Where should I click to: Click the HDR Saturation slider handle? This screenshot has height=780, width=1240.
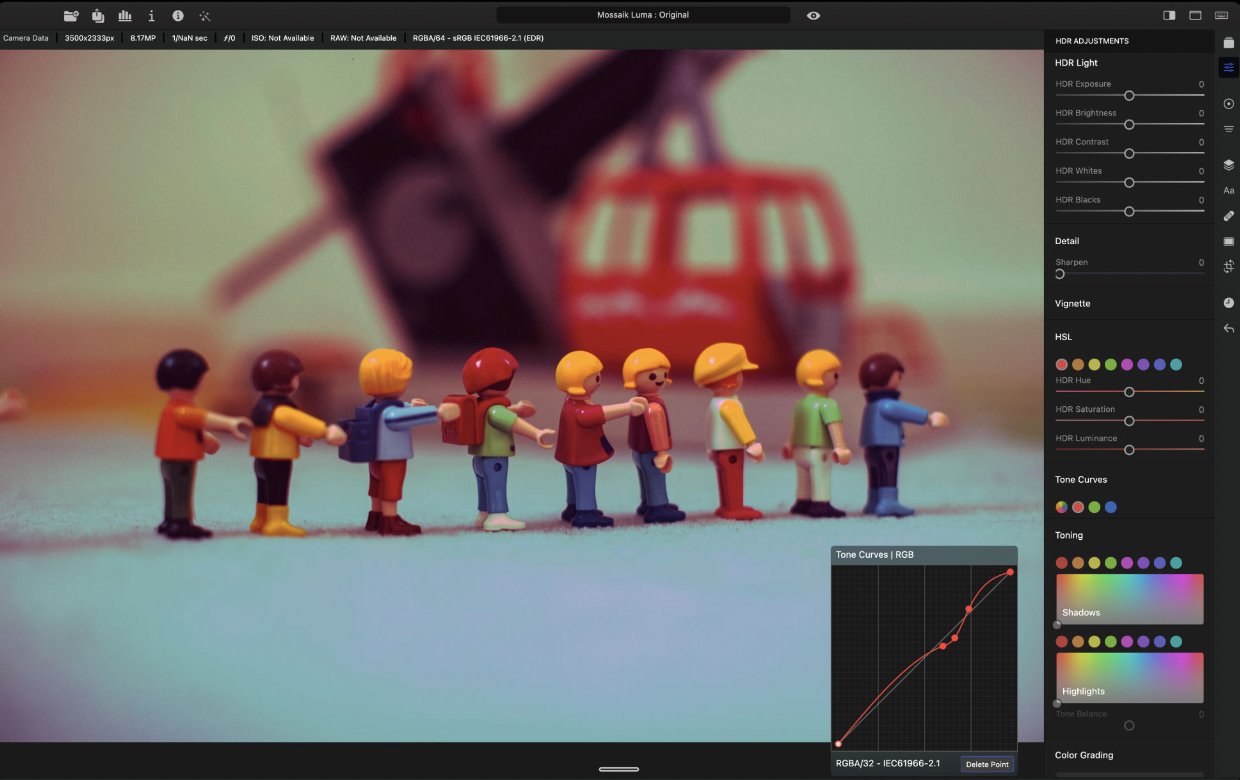[1129, 421]
